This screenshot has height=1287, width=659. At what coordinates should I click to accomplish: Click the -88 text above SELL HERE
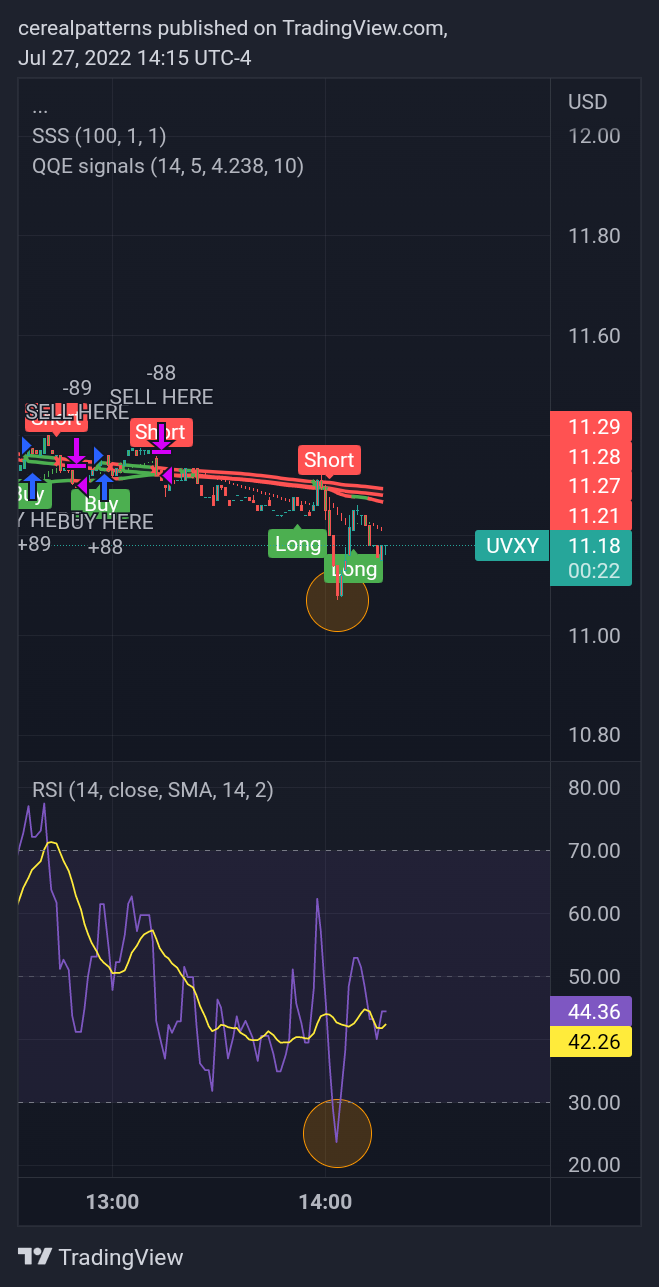161,373
